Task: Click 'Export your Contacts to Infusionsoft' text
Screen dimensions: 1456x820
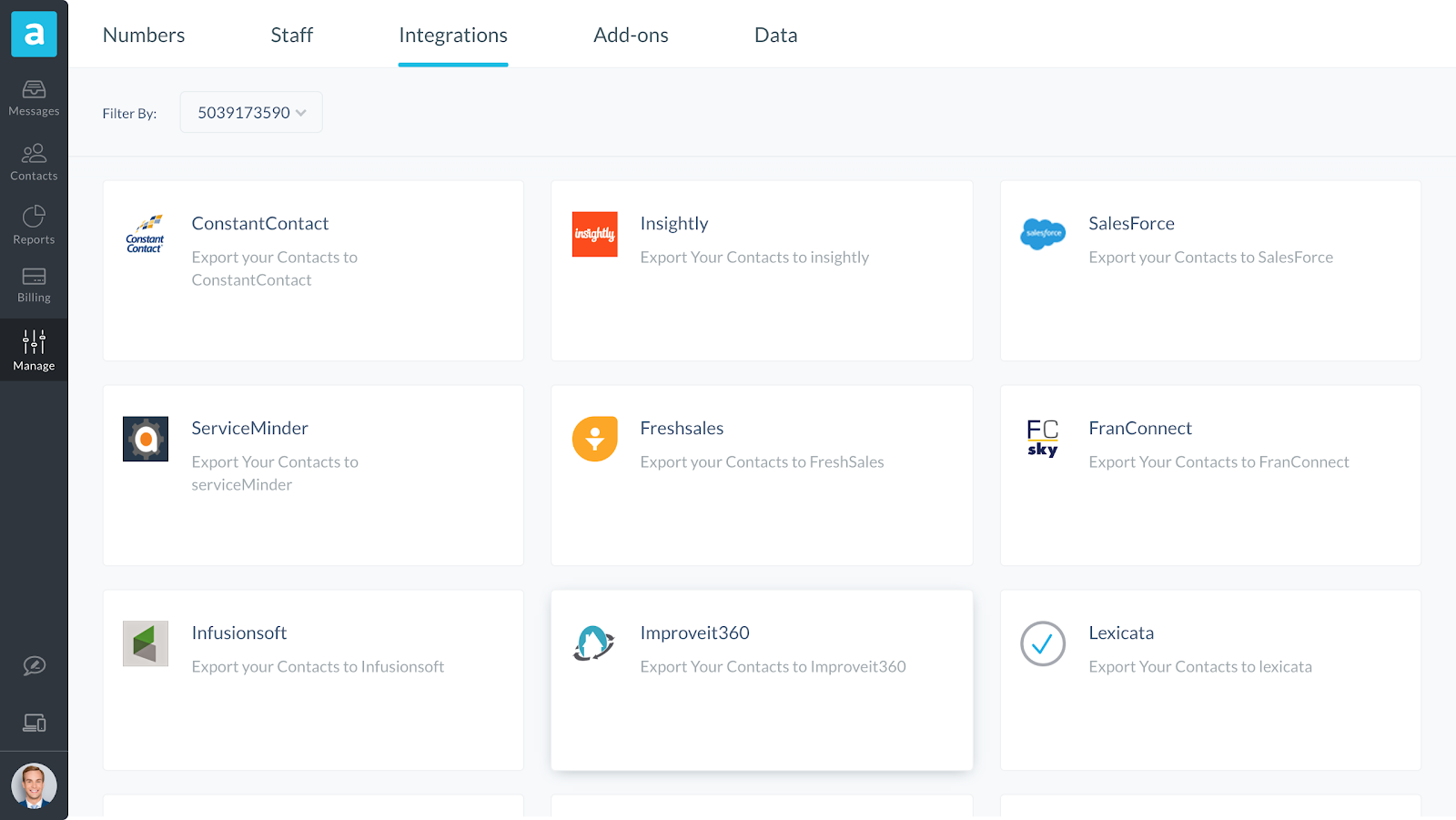Action: [x=318, y=667]
